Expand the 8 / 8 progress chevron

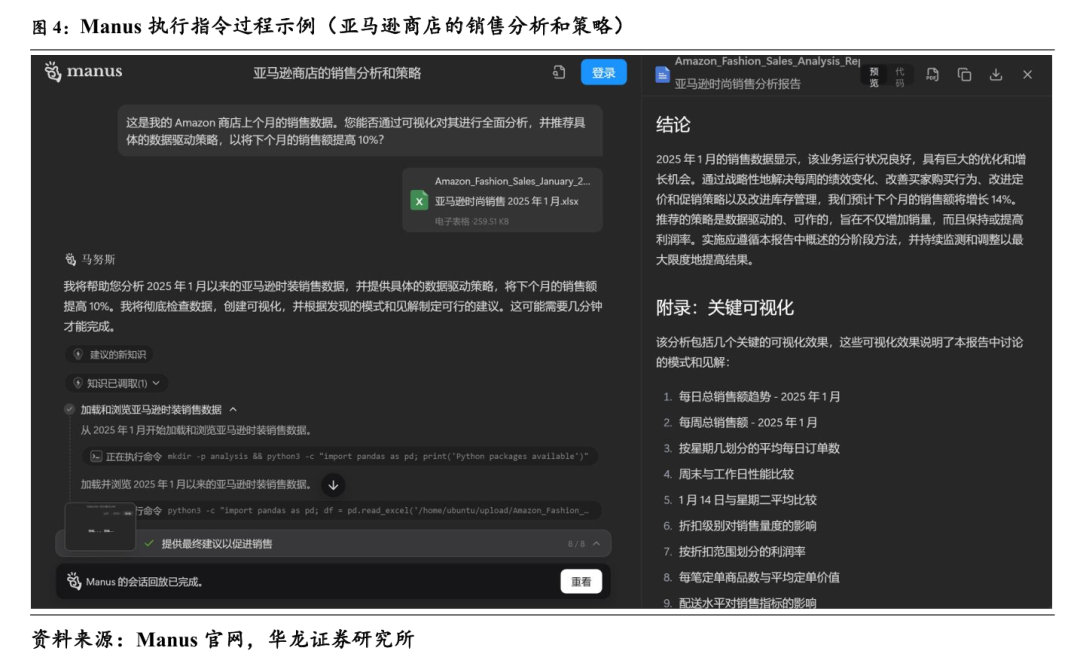[x=596, y=543]
